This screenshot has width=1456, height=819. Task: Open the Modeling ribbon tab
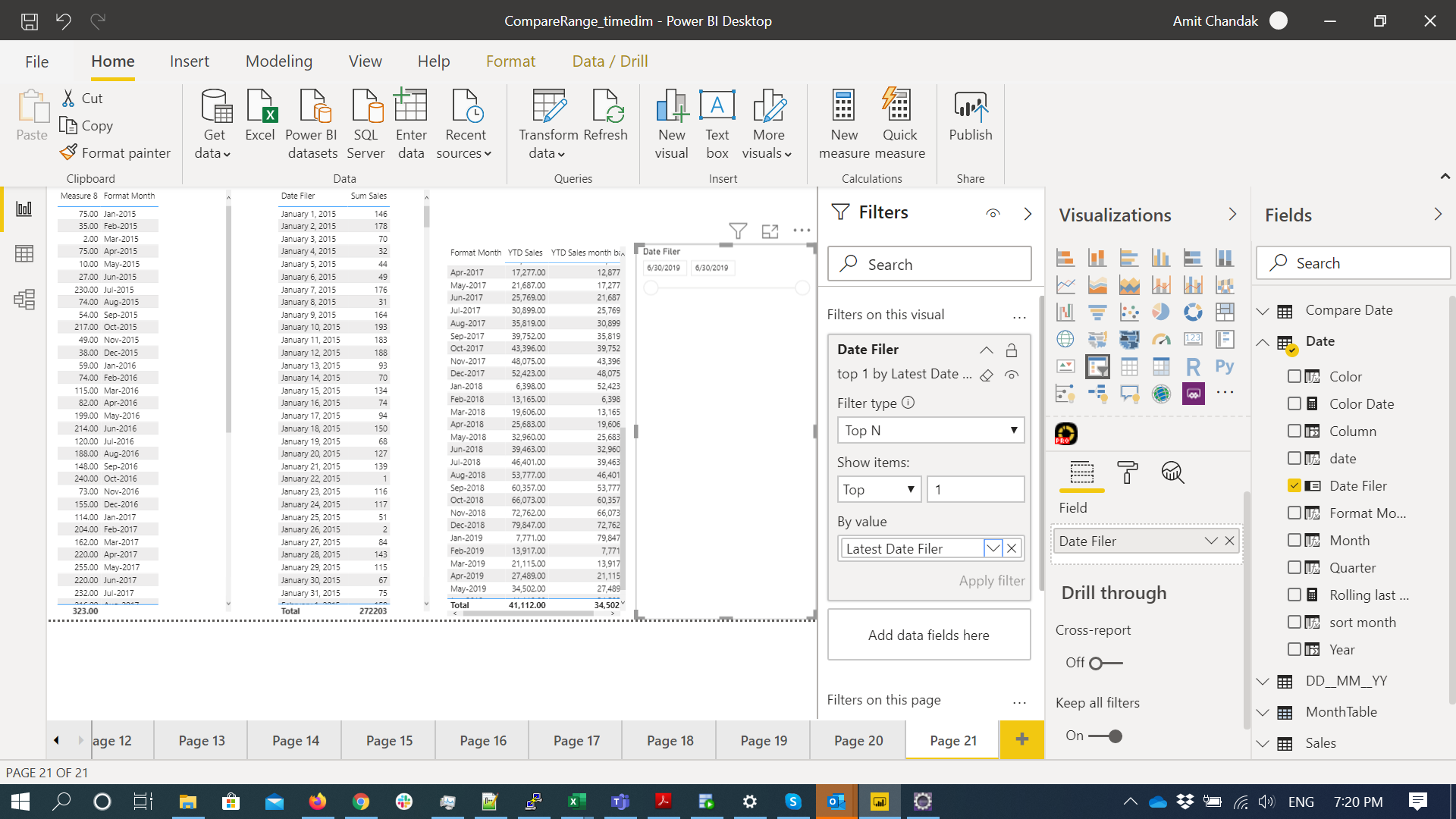(279, 61)
